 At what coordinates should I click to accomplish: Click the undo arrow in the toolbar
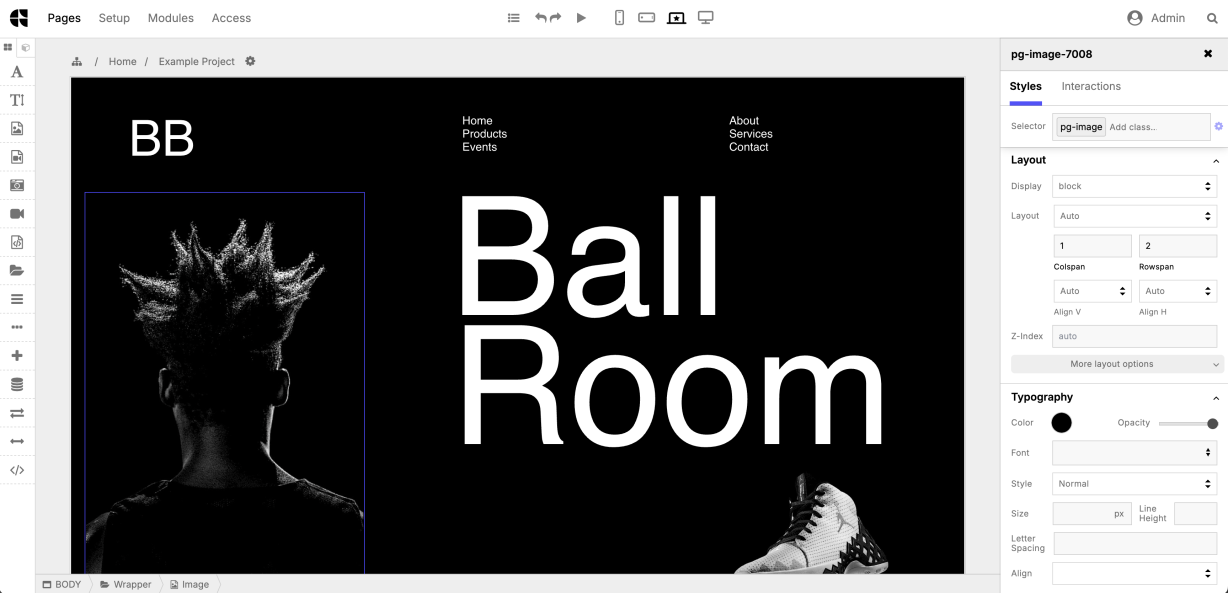coord(539,17)
